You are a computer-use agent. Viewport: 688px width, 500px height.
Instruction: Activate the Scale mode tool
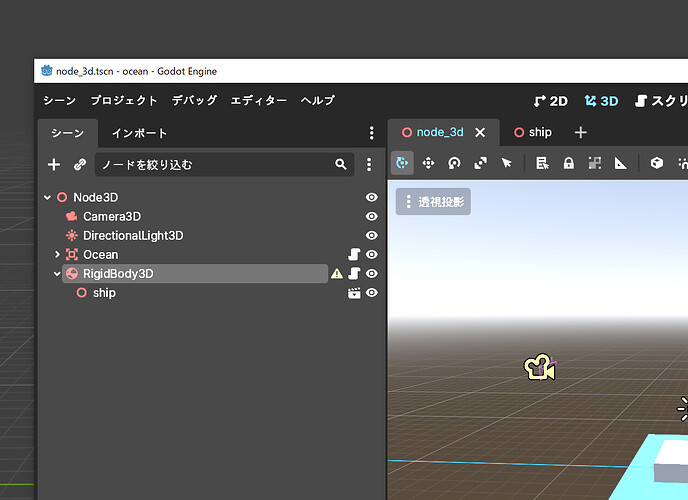[x=480, y=163]
